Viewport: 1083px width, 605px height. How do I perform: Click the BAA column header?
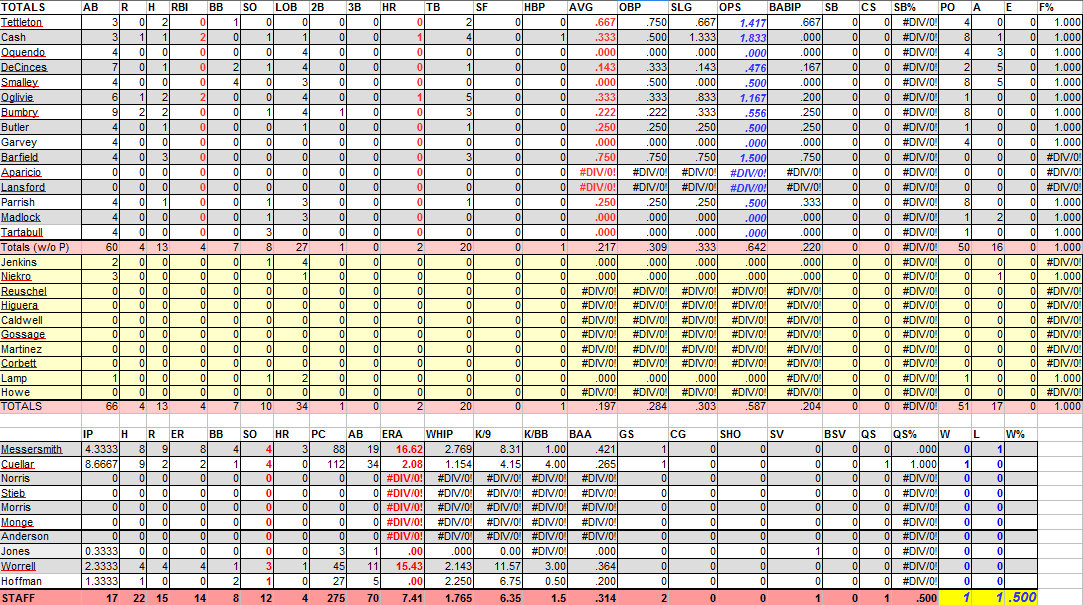tap(593, 434)
